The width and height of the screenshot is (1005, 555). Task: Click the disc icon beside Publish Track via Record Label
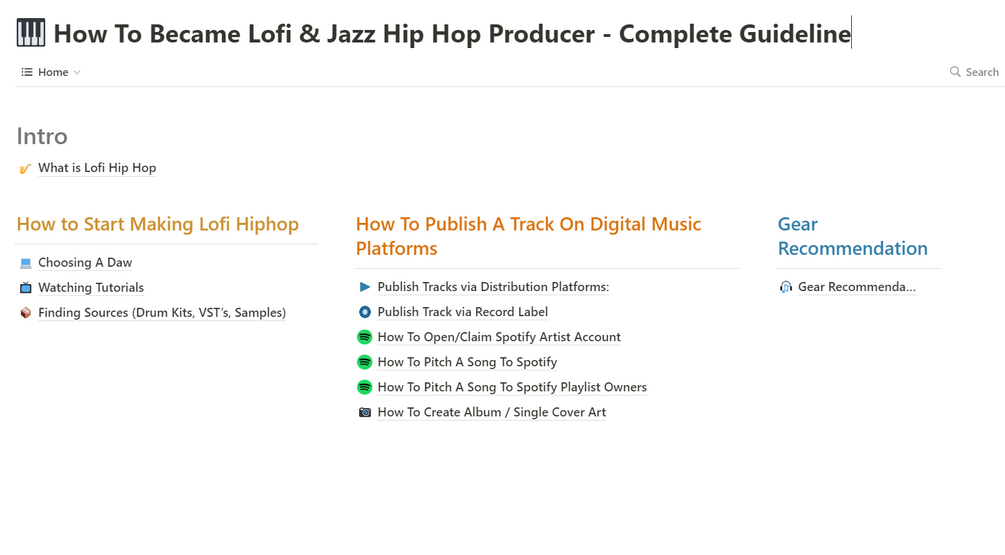click(365, 312)
